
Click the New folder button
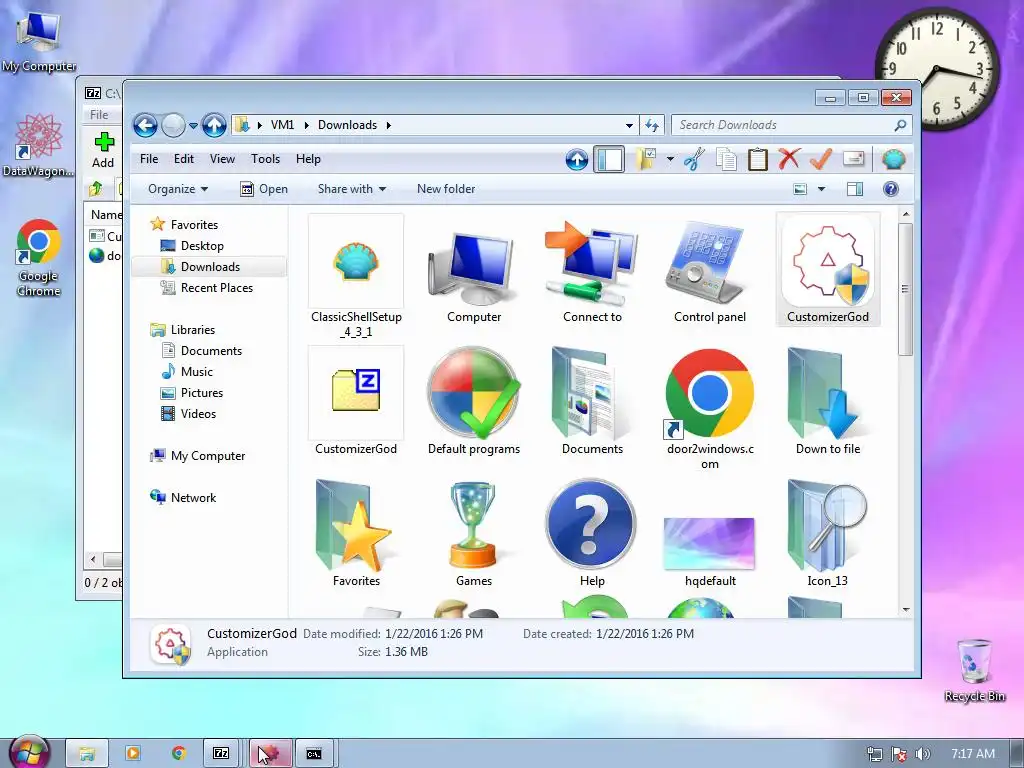(446, 189)
